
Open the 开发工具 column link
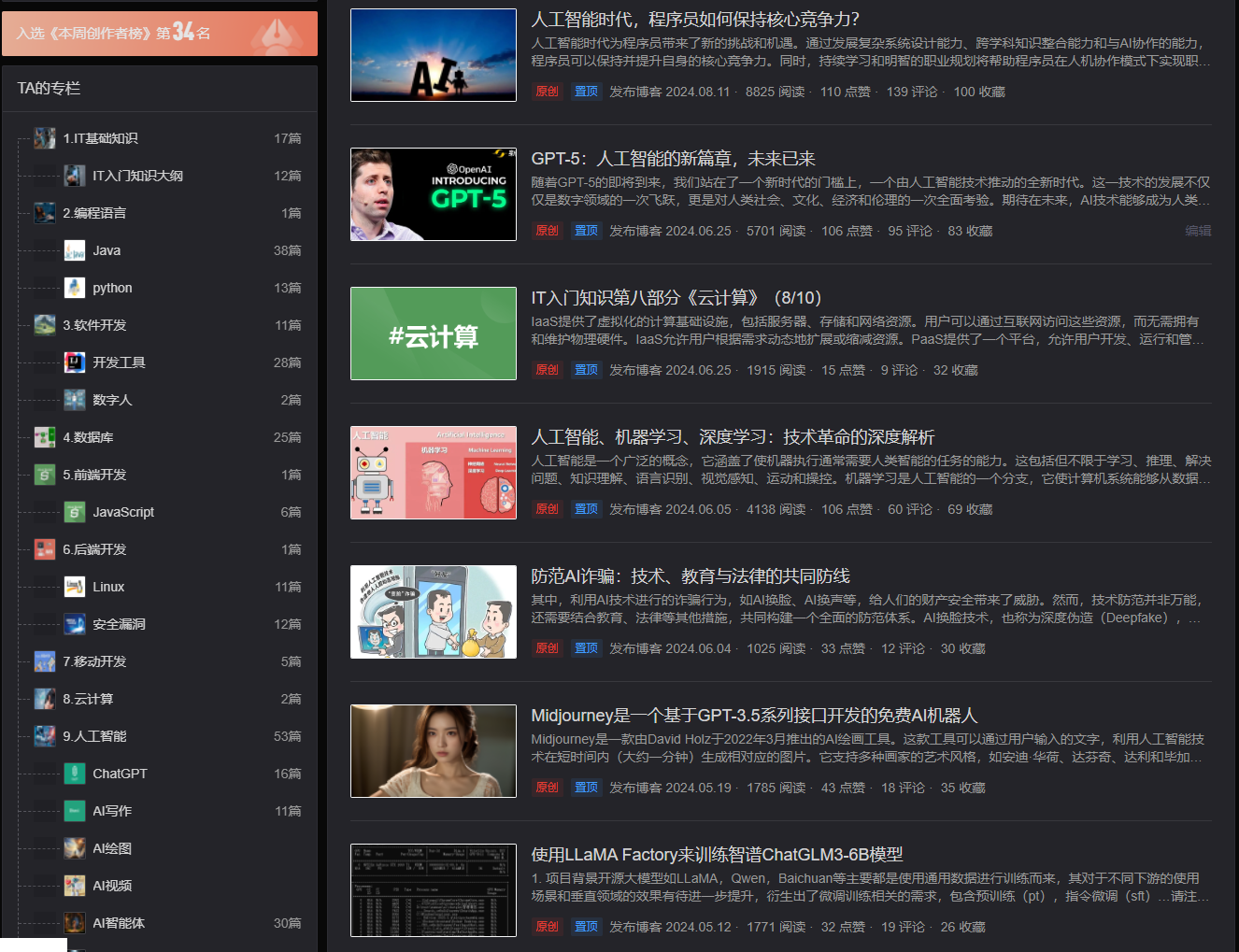pyautogui.click(x=119, y=362)
